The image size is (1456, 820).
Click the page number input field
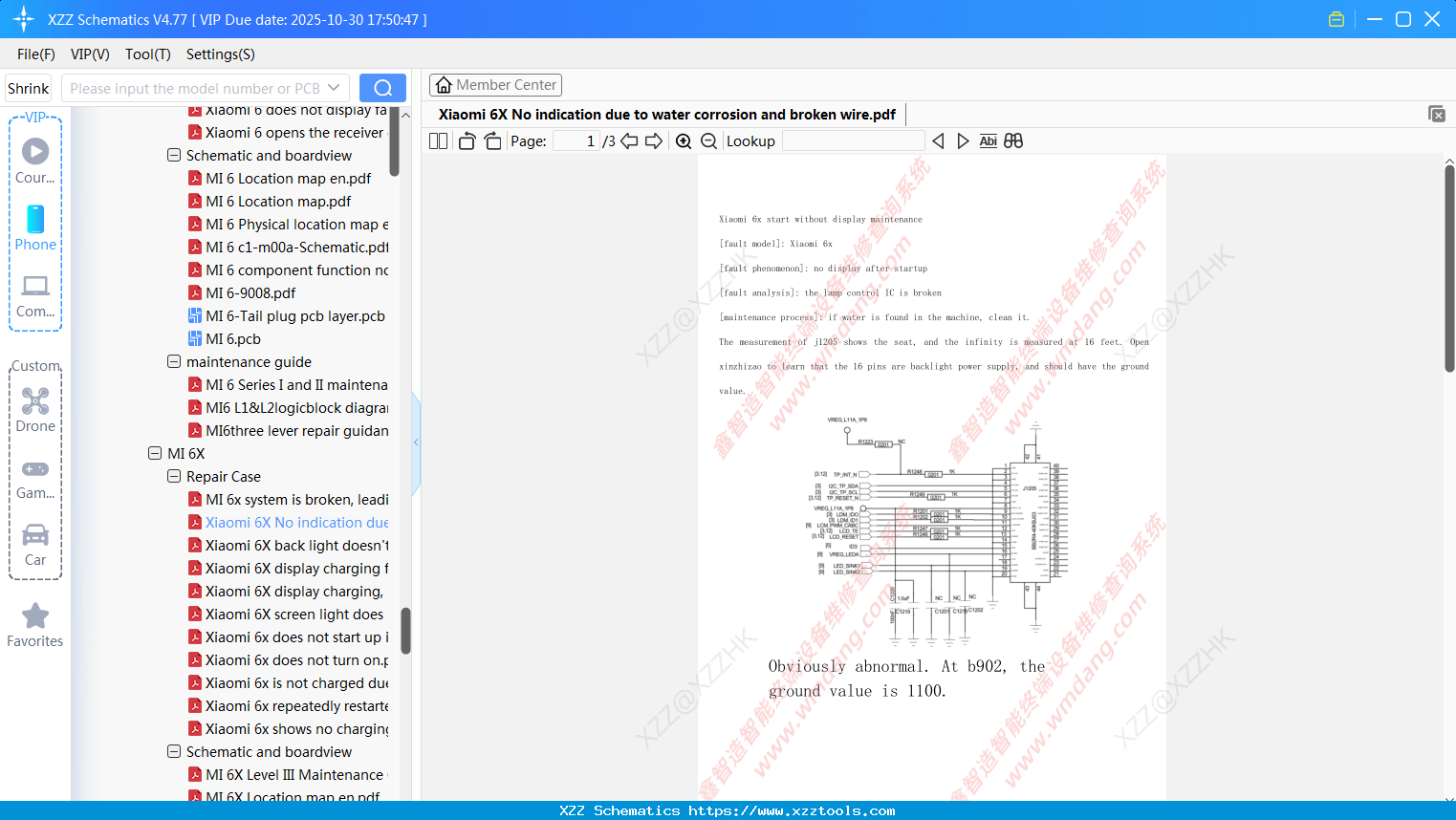click(576, 141)
